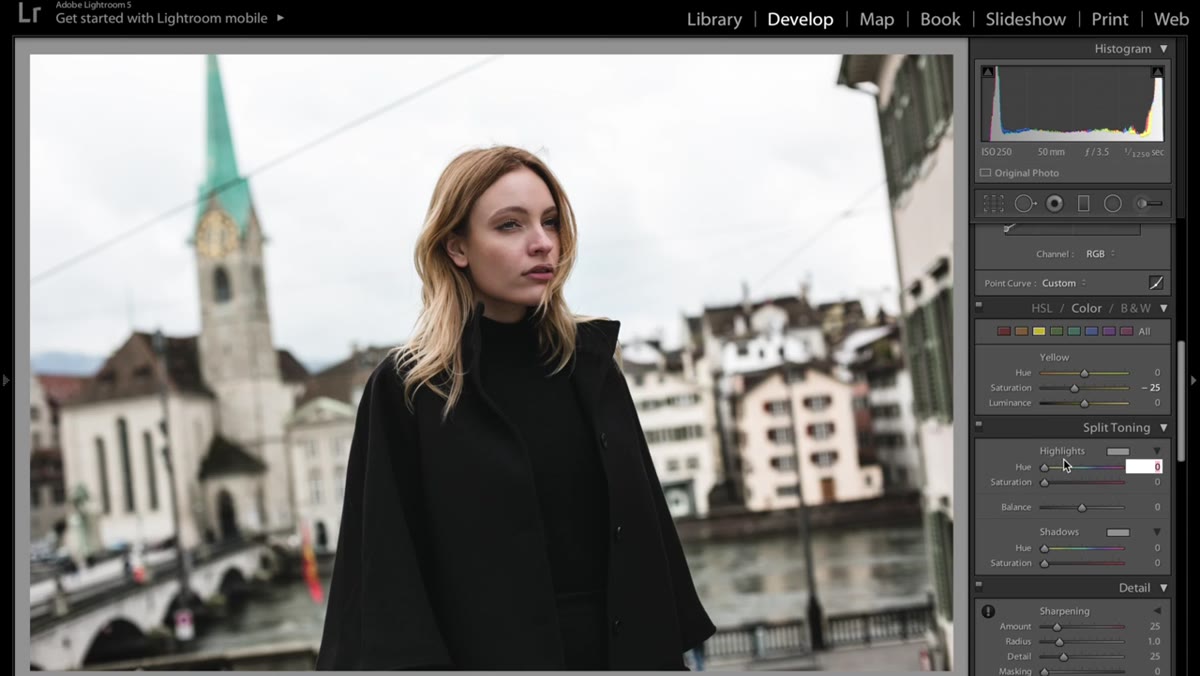Collapse the Split Toning panel
Screen dimensions: 1200x676
click(1163, 428)
